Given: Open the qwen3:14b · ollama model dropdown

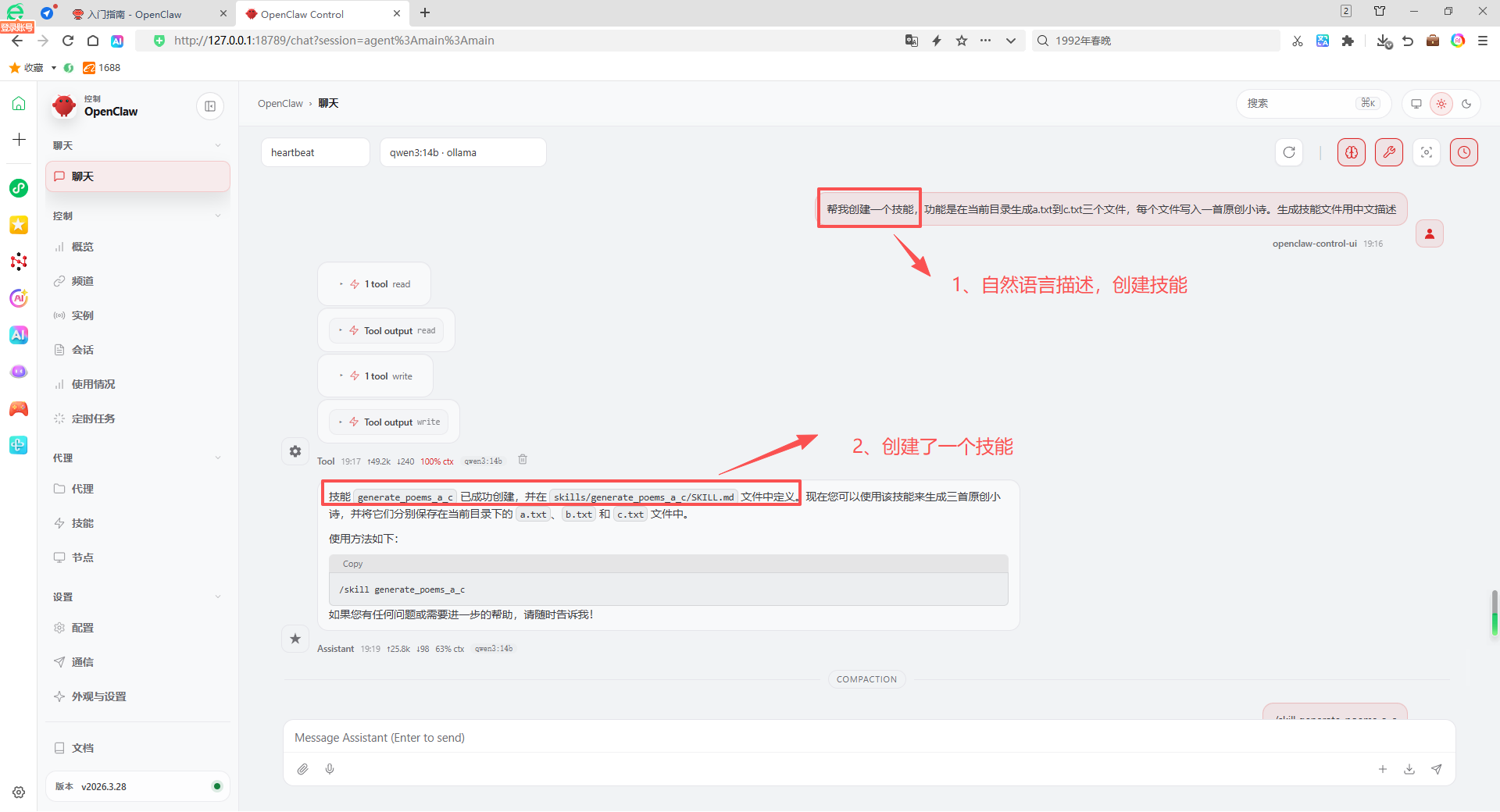Looking at the screenshot, I should click(x=462, y=152).
